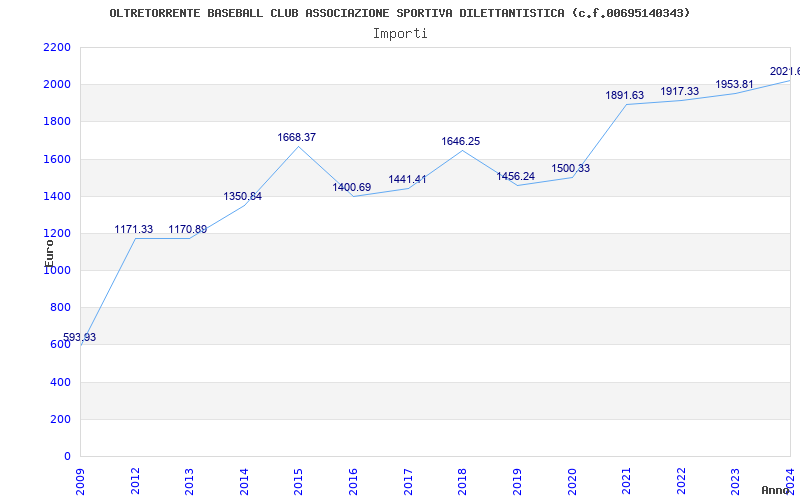This screenshot has height=500, width=800.
Task: Click the Importi chart subtitle
Action: (400, 34)
